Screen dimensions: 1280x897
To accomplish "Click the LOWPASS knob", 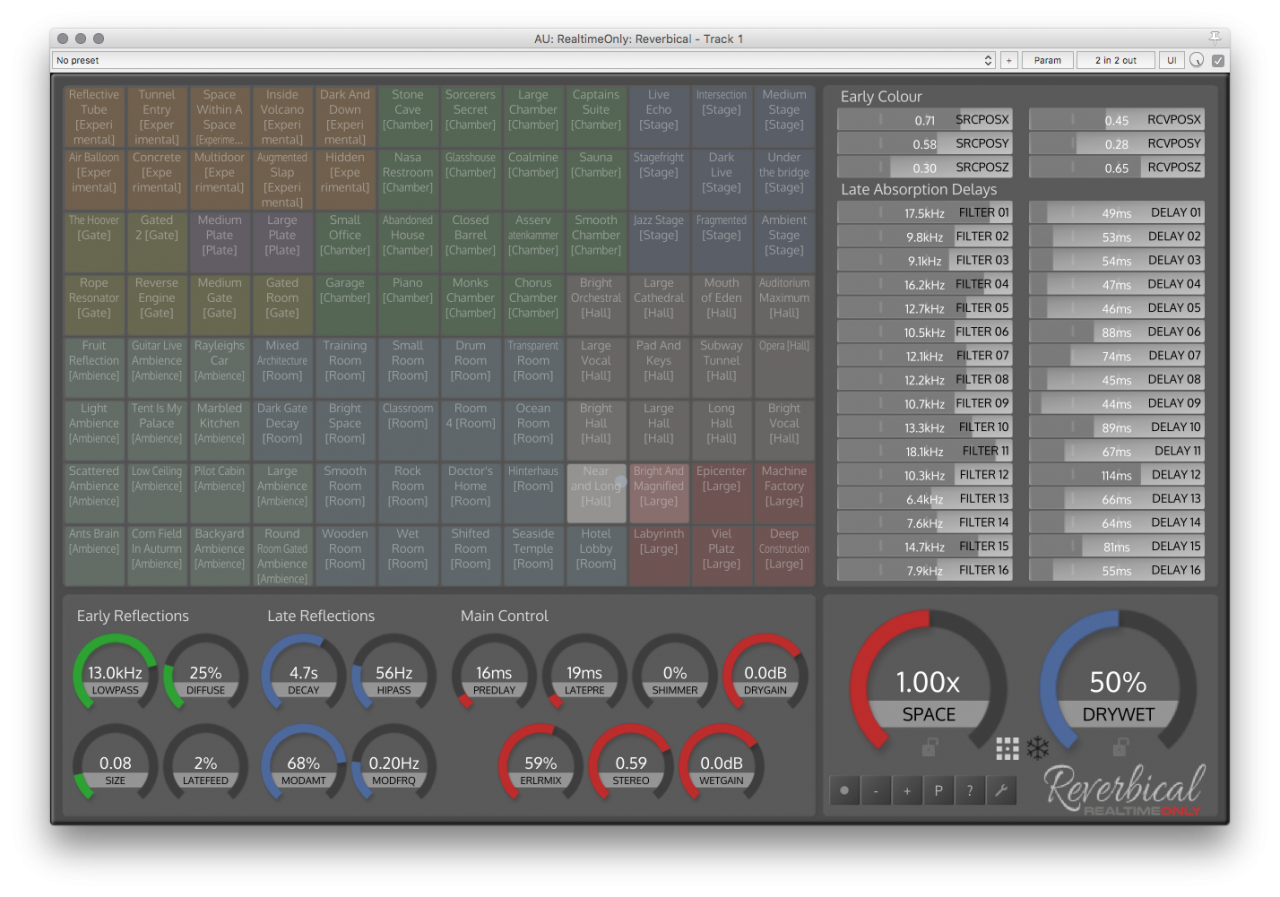I will coord(115,675).
